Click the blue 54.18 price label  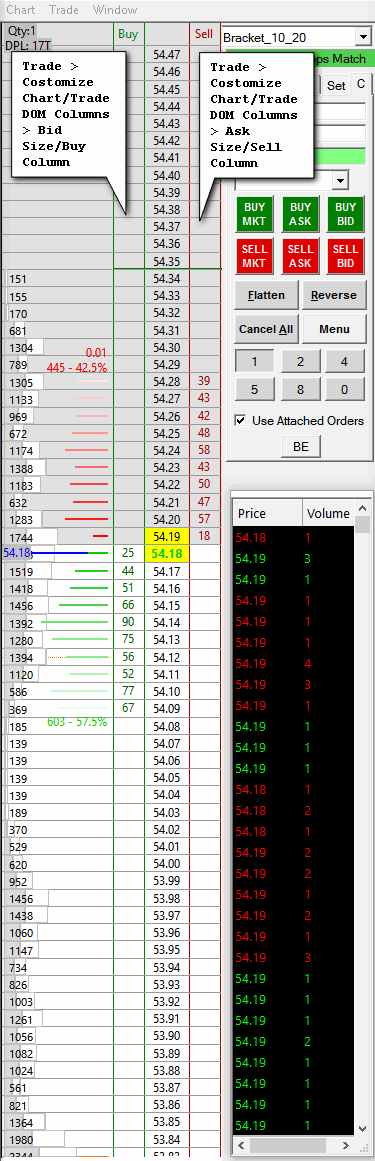17,553
